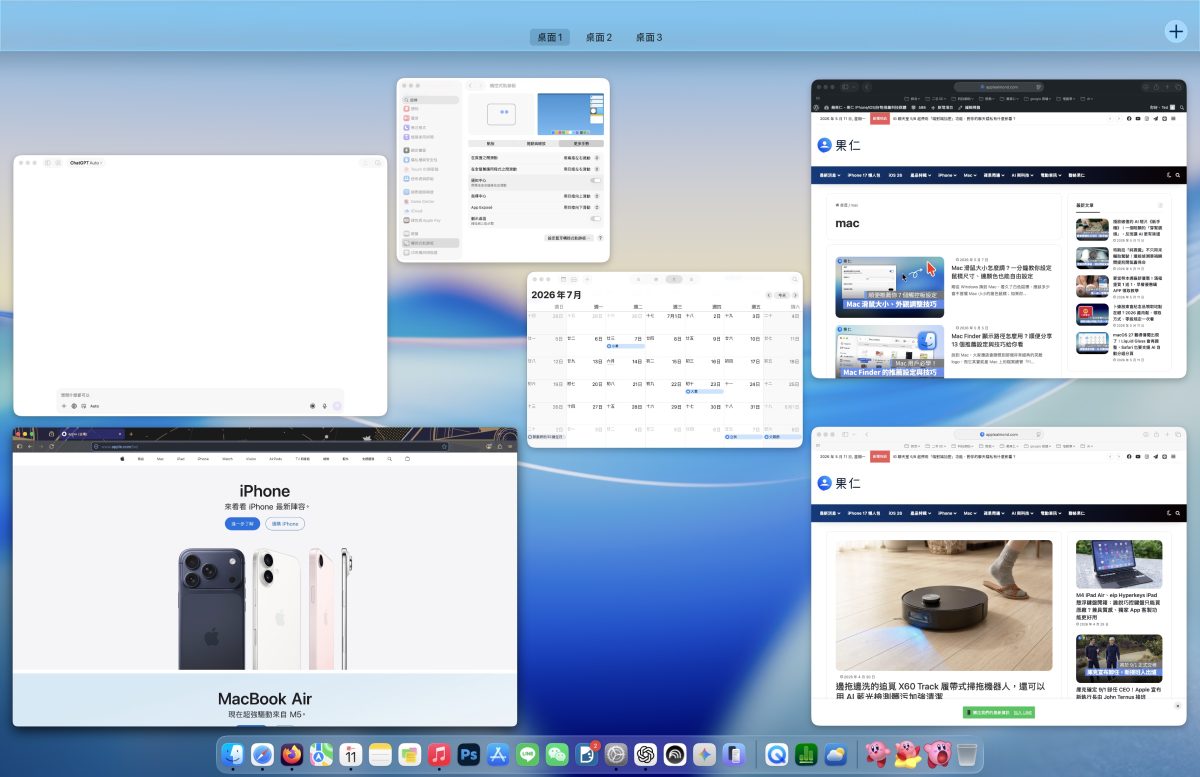This screenshot has height=777, width=1200.
Task: Go to previous month arrow in Calendar
Action: 769,295
